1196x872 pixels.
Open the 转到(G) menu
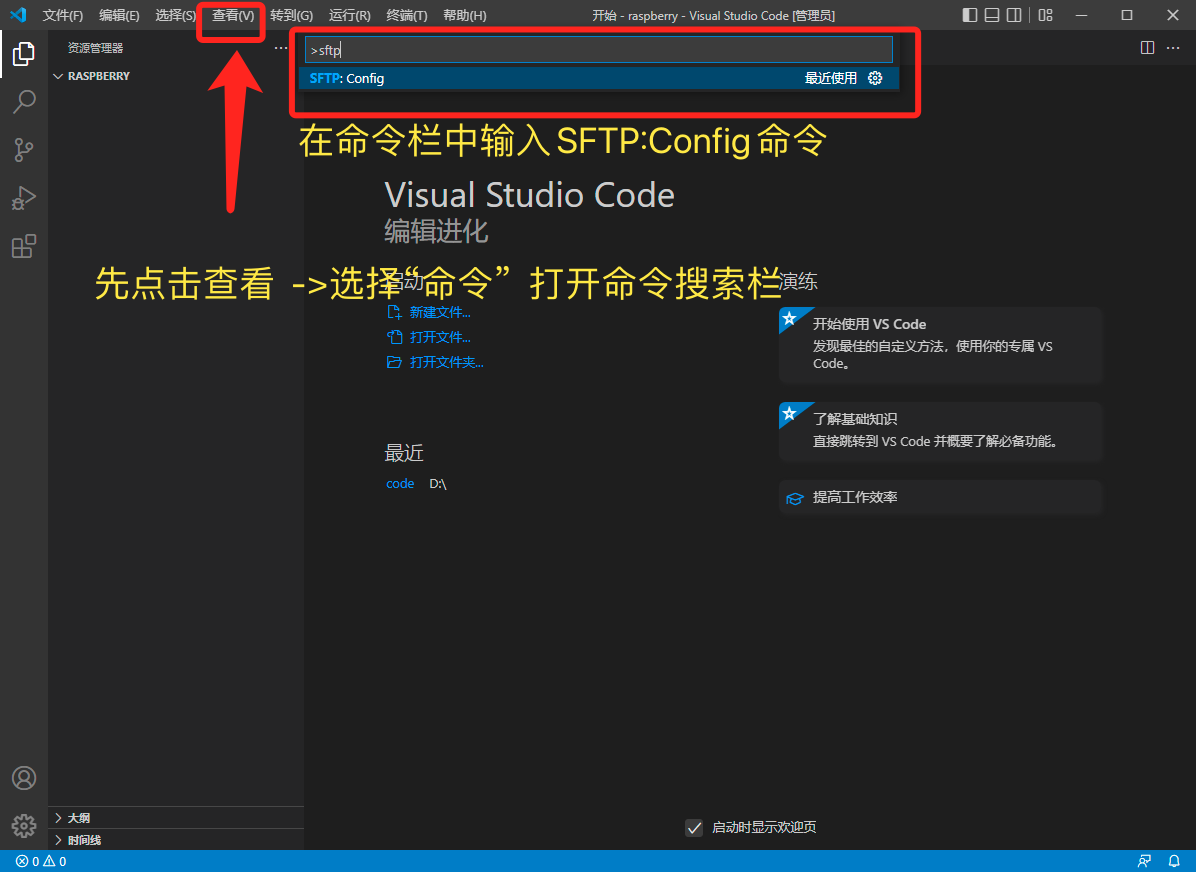(291, 15)
